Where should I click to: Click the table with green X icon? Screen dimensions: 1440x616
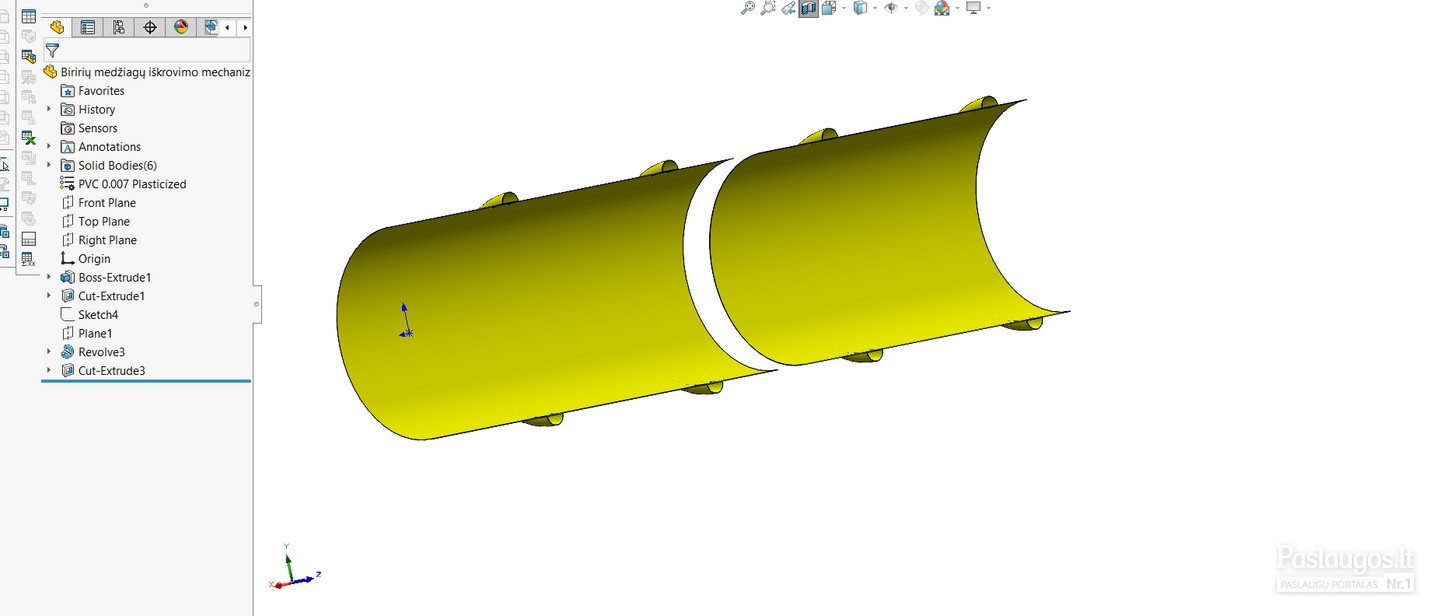(x=29, y=138)
